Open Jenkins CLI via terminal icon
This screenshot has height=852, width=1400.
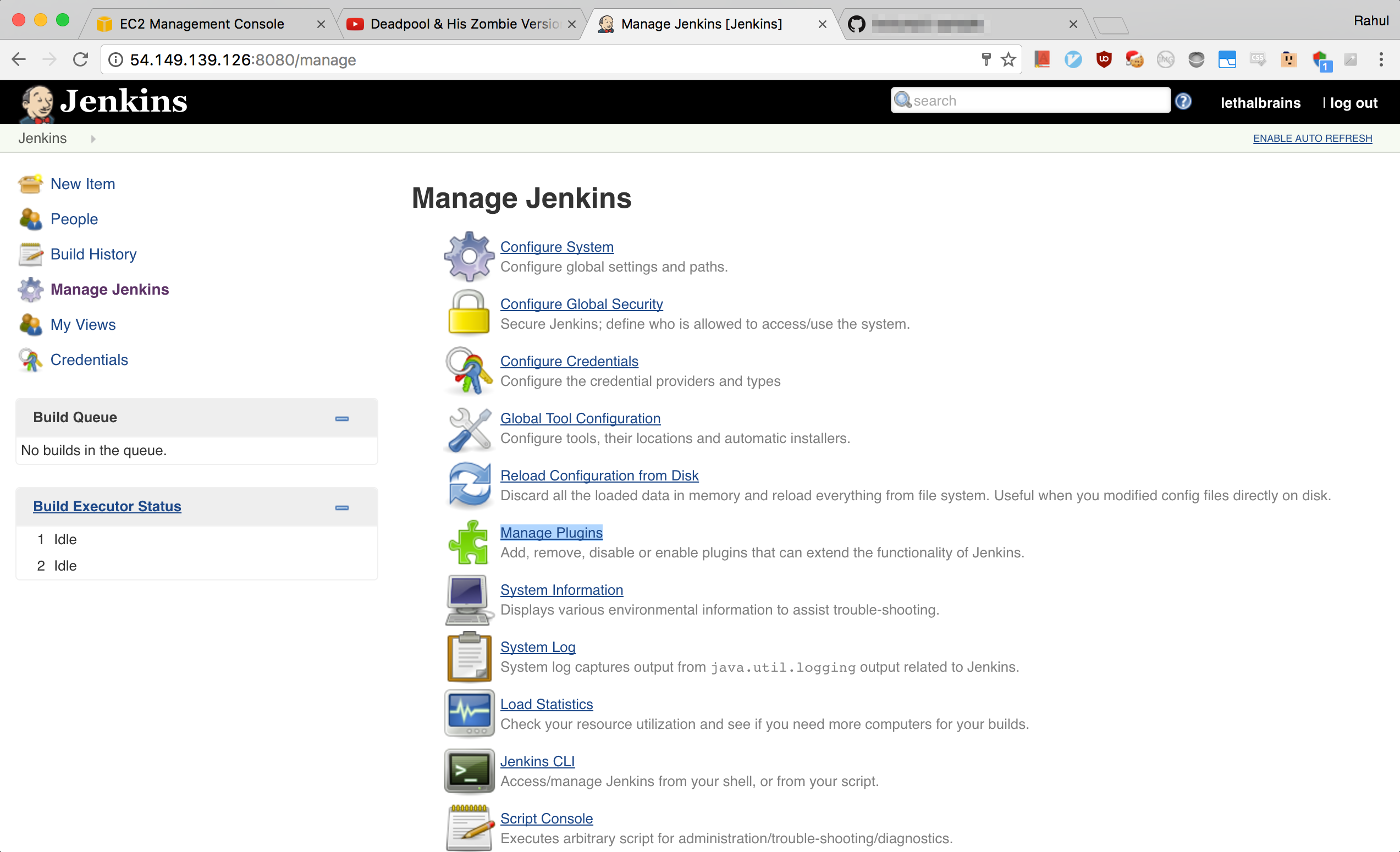point(468,771)
